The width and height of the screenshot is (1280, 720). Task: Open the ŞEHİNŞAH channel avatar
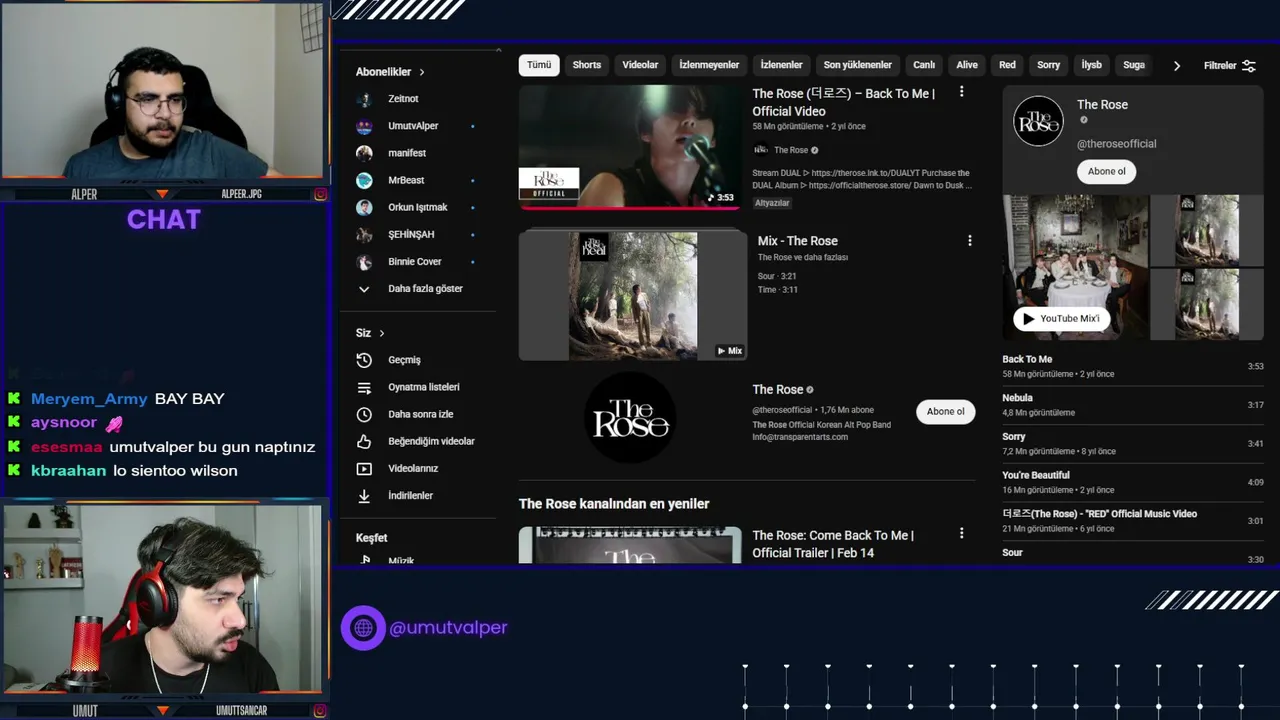click(x=365, y=234)
